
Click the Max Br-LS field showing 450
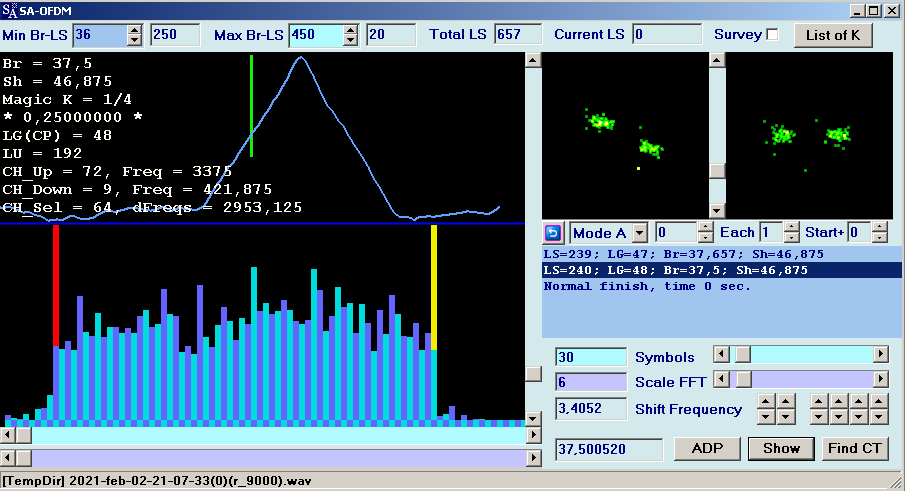pyautogui.click(x=316, y=35)
